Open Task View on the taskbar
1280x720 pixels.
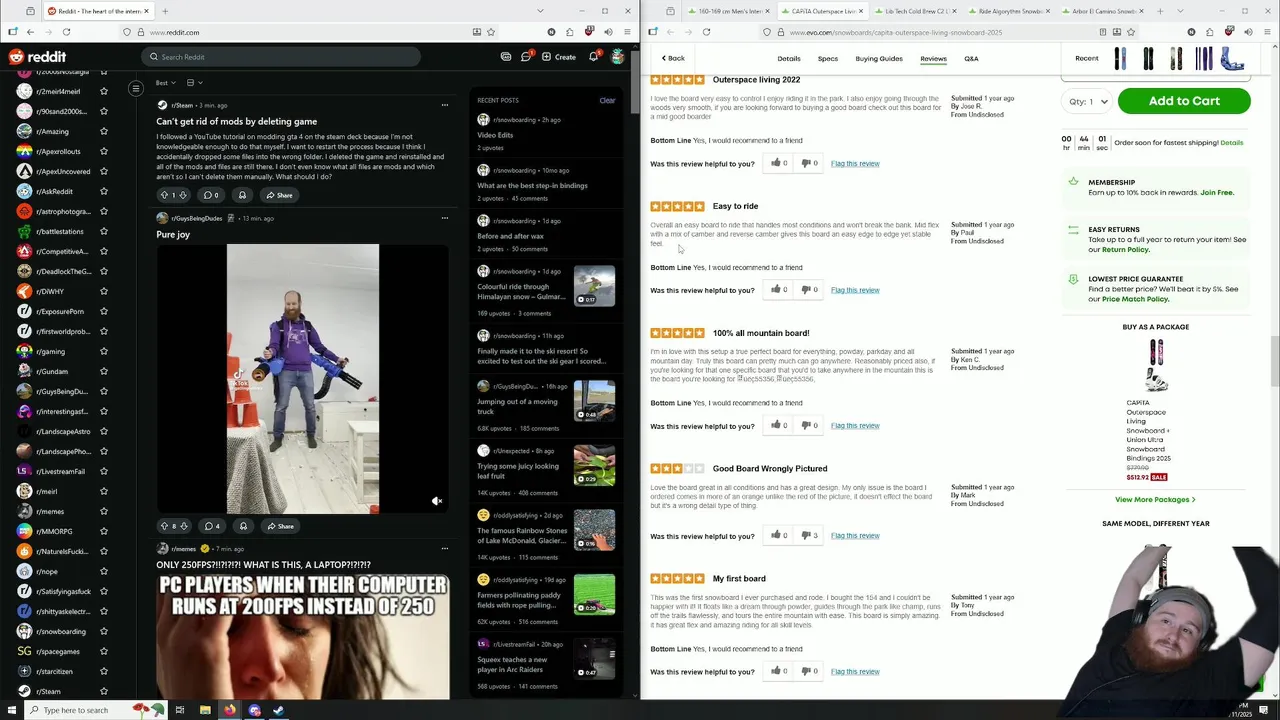(180, 710)
